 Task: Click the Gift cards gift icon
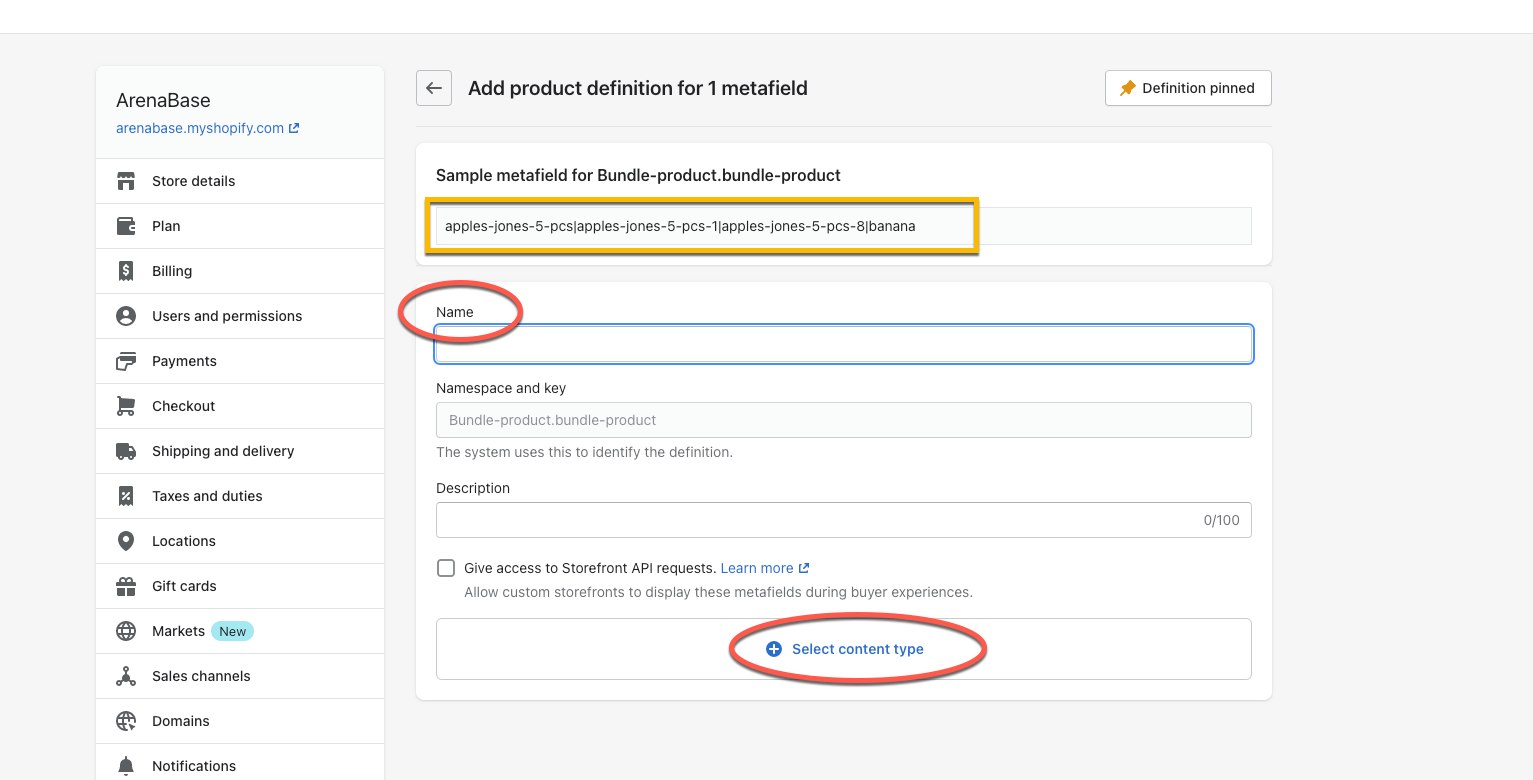[126, 586]
